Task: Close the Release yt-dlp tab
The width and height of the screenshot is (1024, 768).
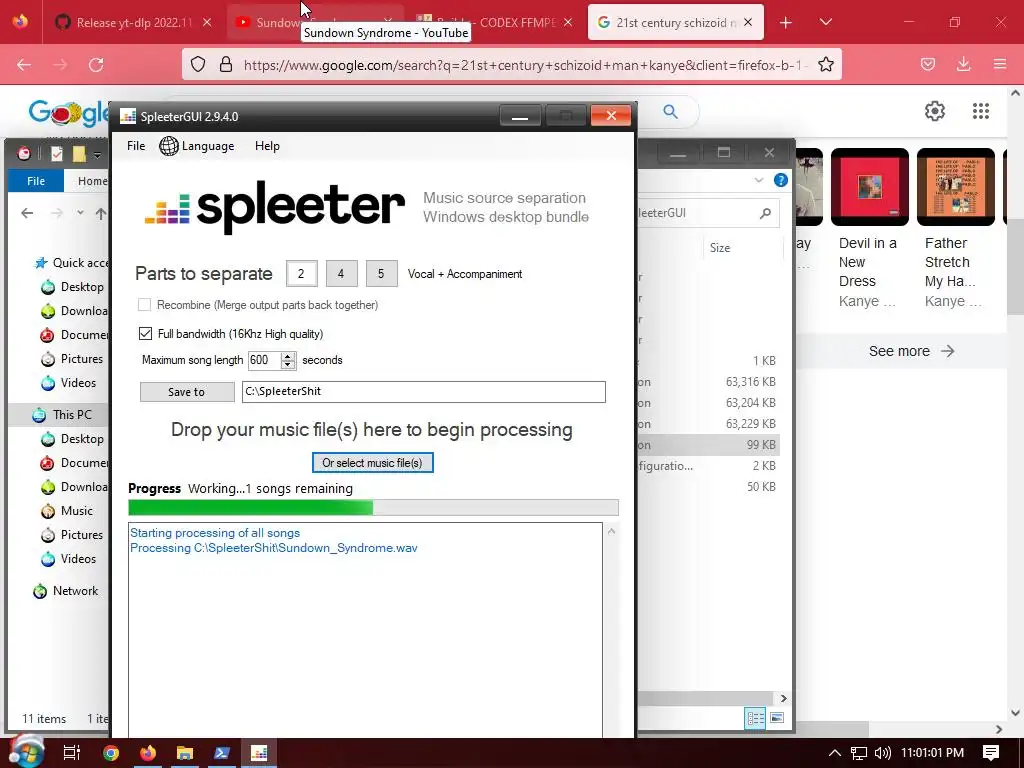Action: (207, 22)
